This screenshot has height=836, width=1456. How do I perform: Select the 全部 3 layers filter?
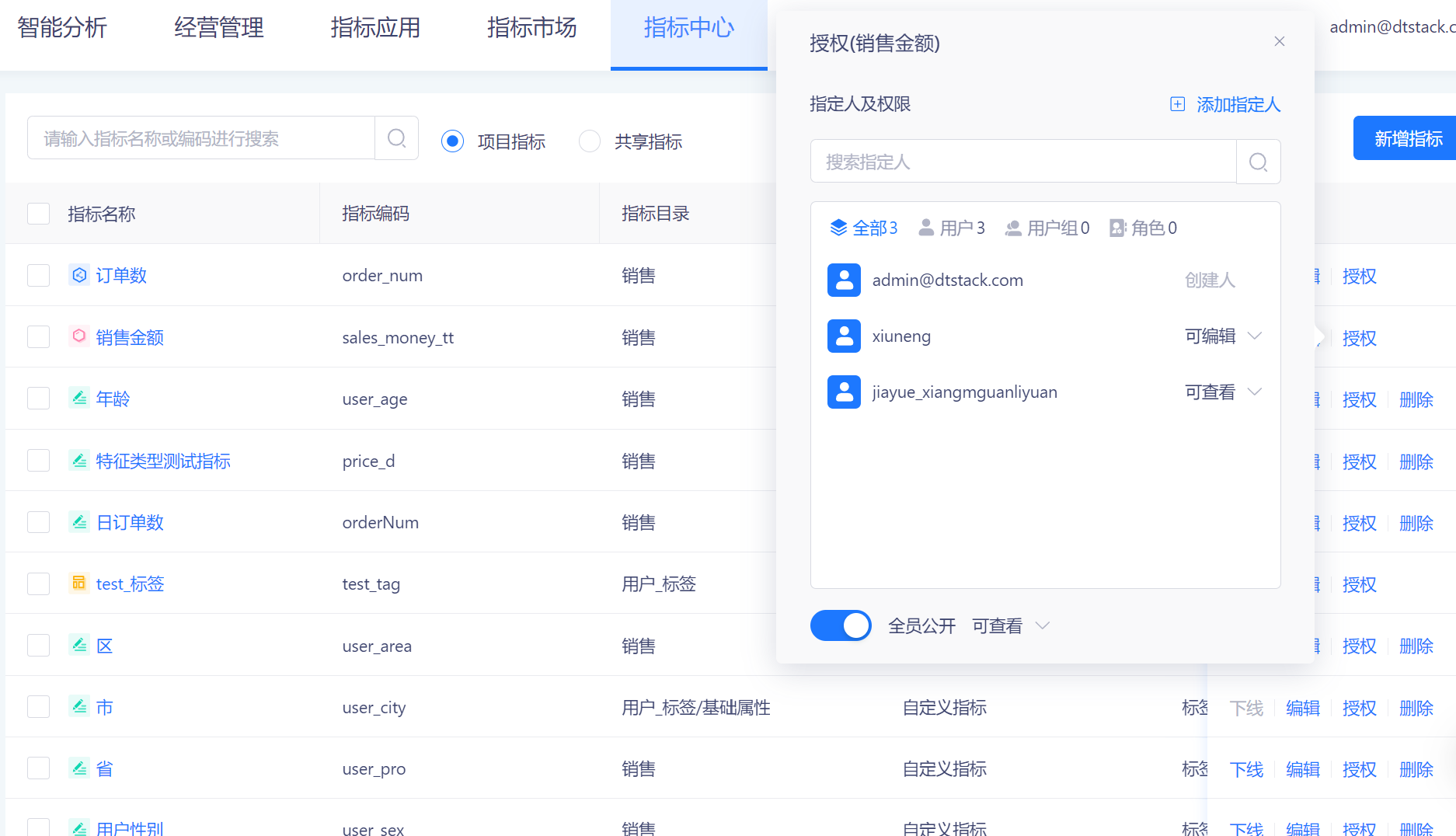(863, 228)
